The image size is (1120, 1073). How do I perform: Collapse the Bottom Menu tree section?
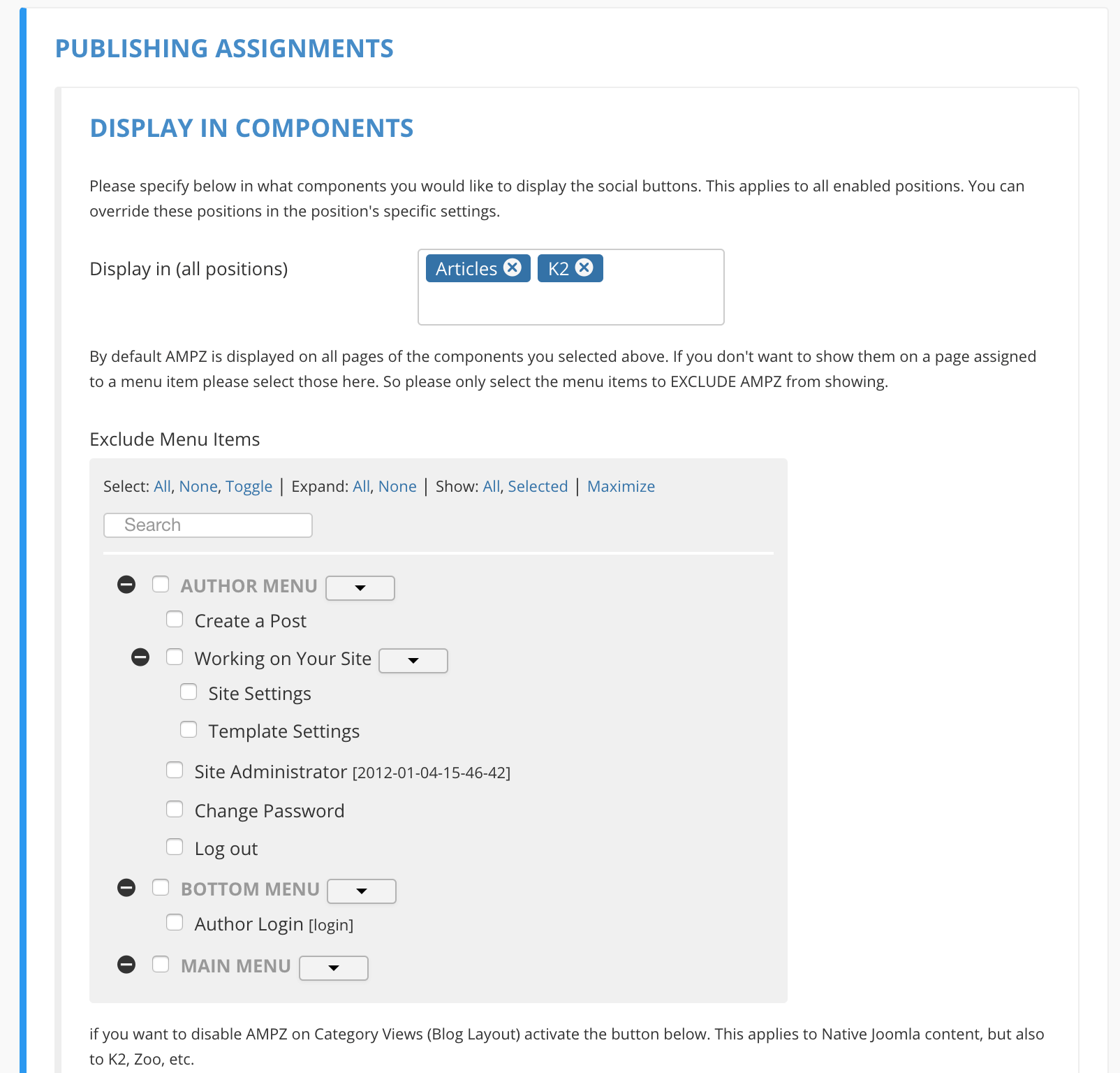click(126, 888)
